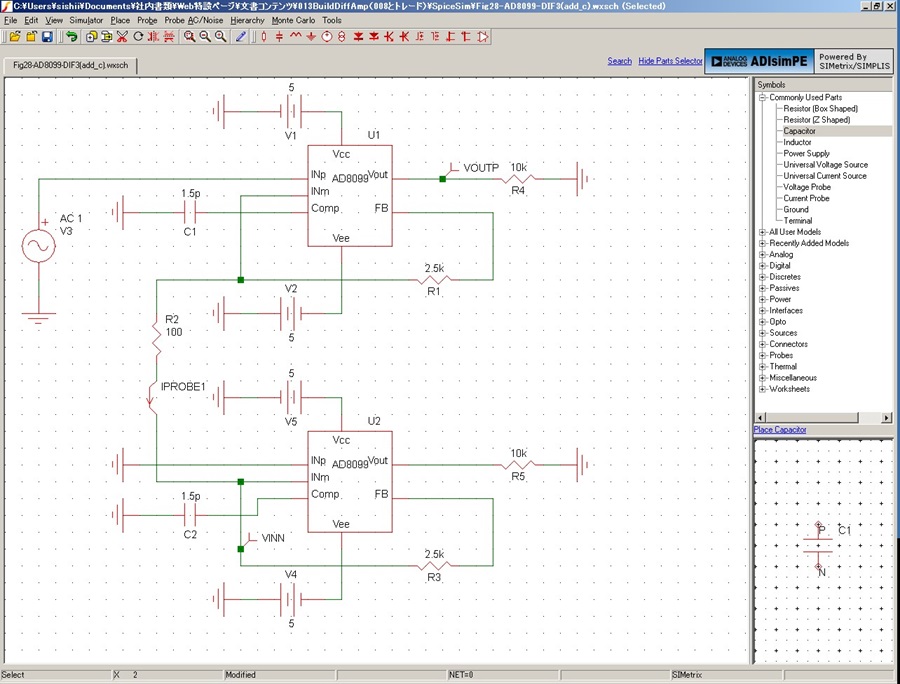Image resolution: width=900 pixels, height=684 pixels.
Task: Zoom out using the minus magnifier icon
Action: 205,37
